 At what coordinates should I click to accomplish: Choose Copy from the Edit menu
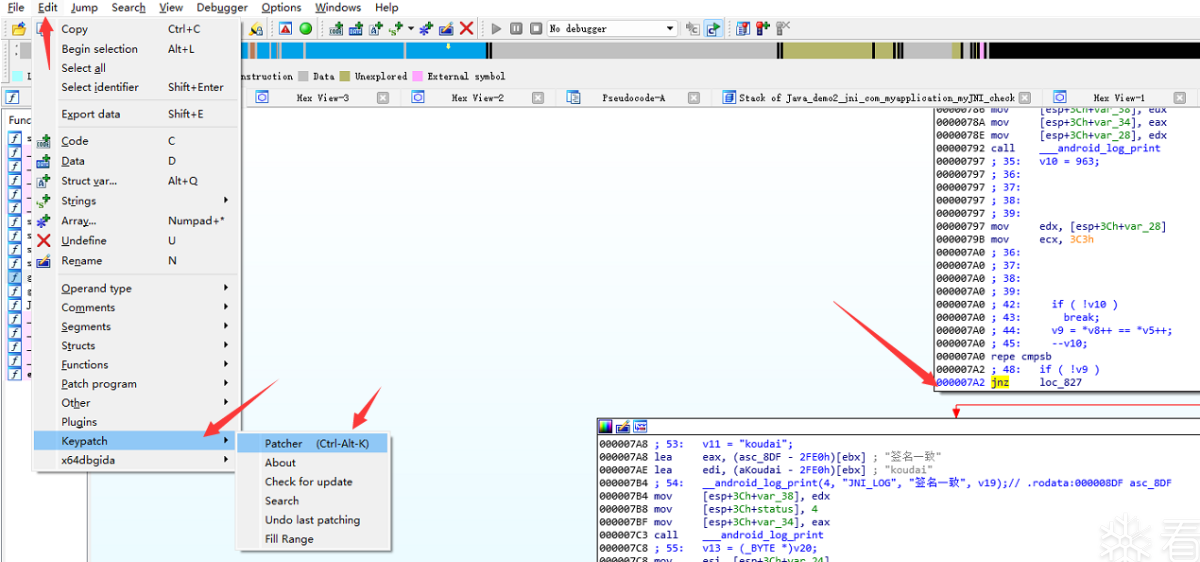(x=136, y=29)
